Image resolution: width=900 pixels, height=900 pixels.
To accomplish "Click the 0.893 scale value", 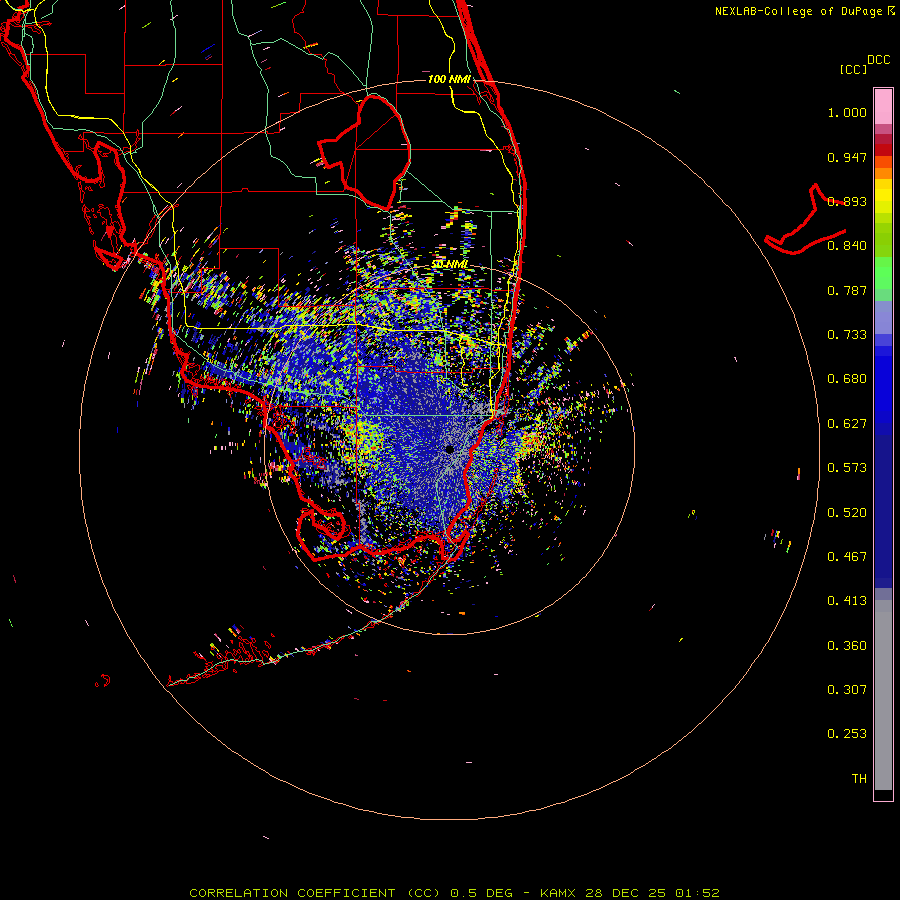I will click(847, 201).
